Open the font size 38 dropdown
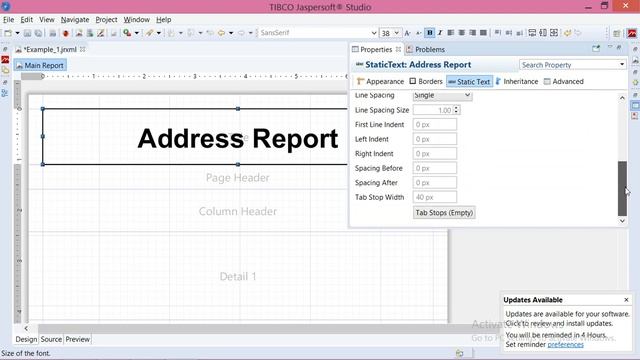This screenshot has width=640, height=360. (x=396, y=33)
